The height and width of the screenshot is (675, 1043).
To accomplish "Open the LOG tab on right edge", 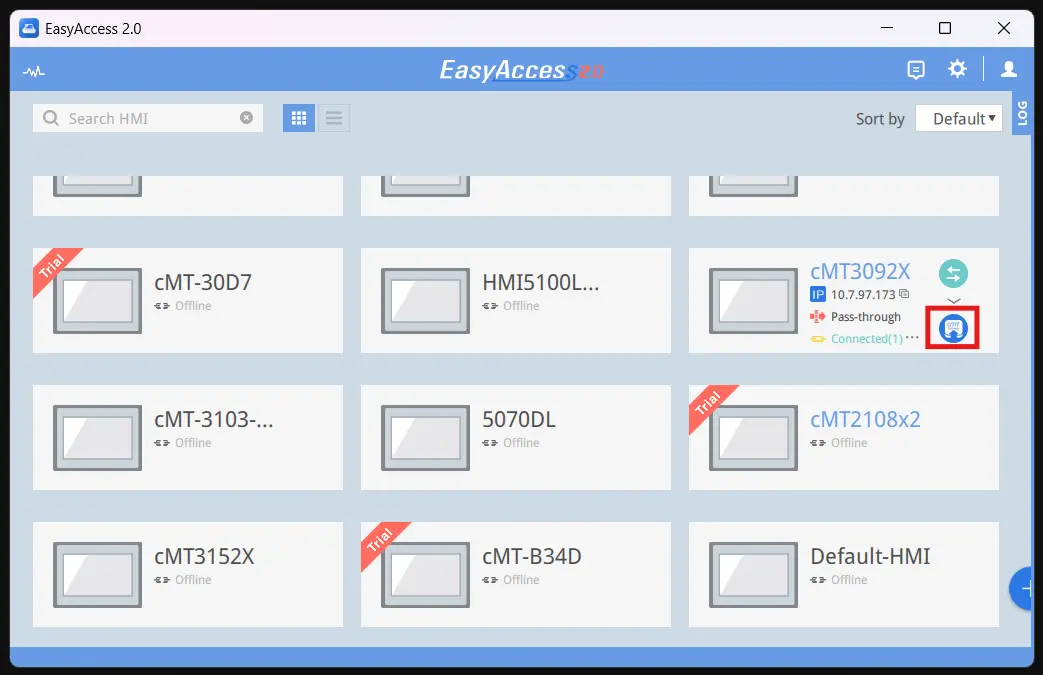I will point(1022,114).
